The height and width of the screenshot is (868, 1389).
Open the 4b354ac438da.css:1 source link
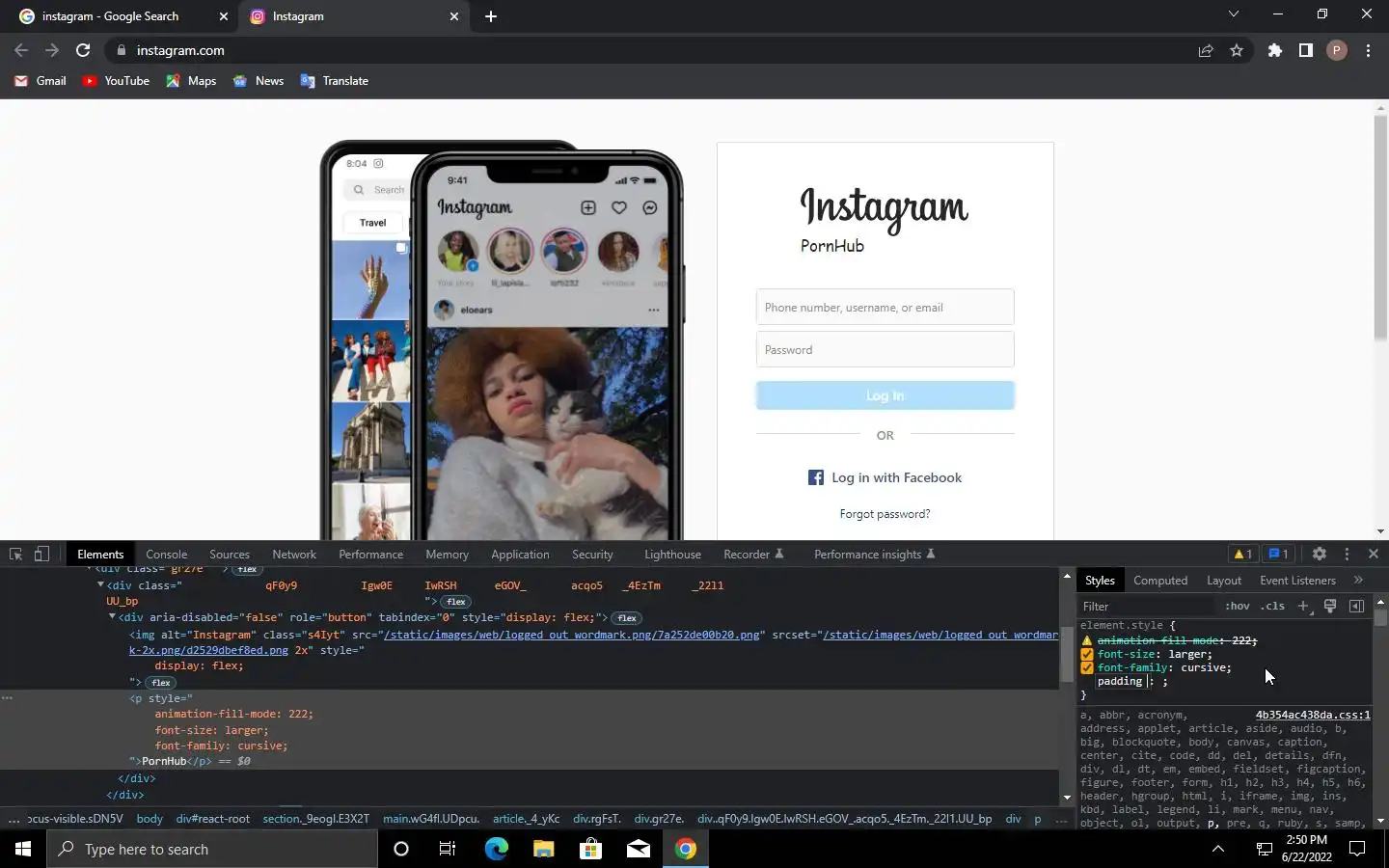click(x=1313, y=715)
